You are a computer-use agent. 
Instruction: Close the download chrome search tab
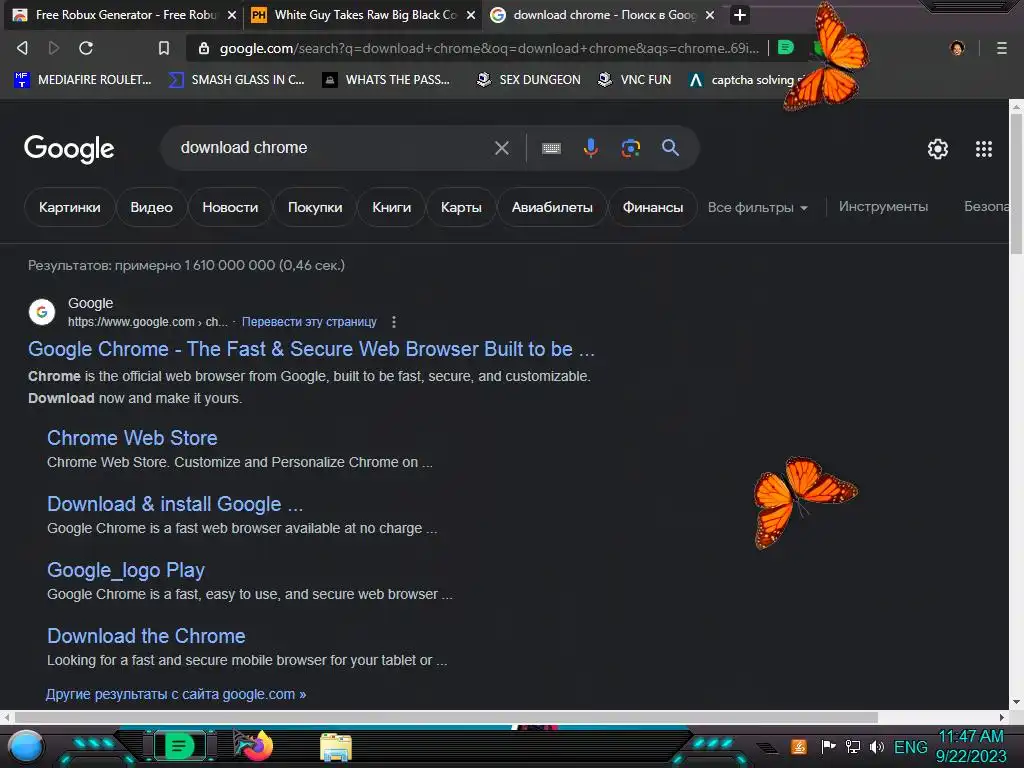point(710,15)
